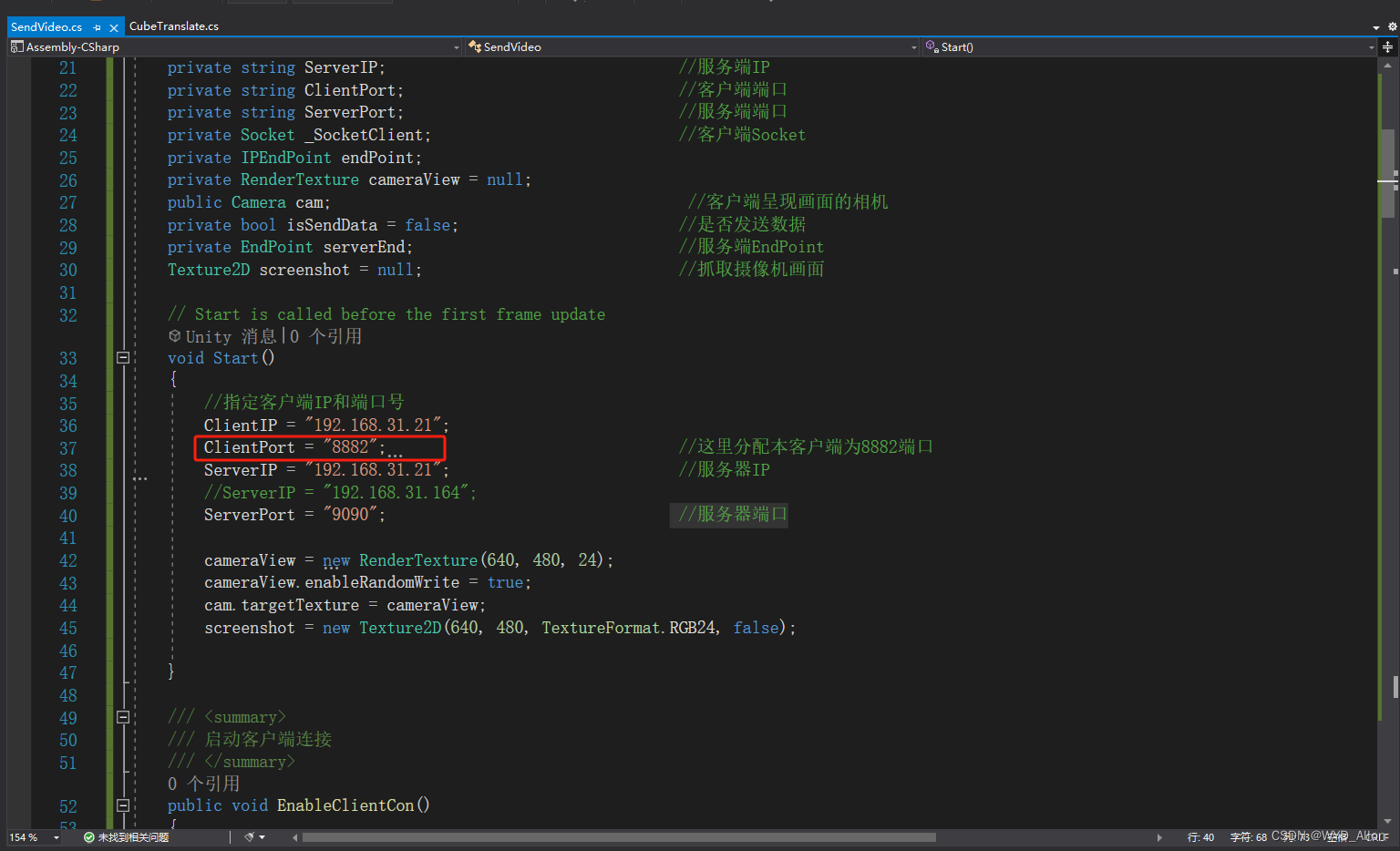Click the 0 个引用 link above EnableClientCon
The image size is (1400, 851).
point(203,783)
